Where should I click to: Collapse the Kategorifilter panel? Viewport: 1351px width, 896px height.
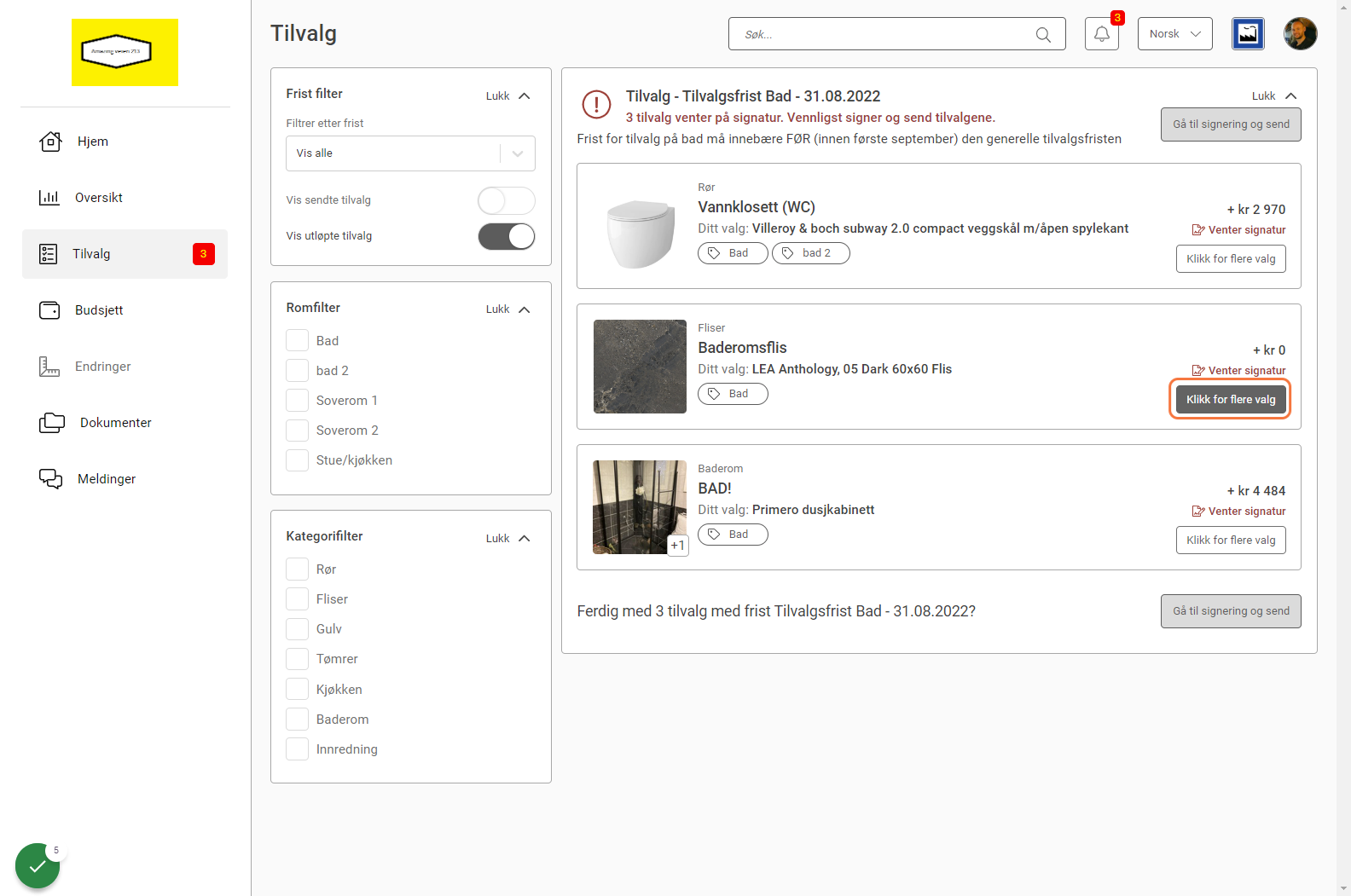coord(508,539)
